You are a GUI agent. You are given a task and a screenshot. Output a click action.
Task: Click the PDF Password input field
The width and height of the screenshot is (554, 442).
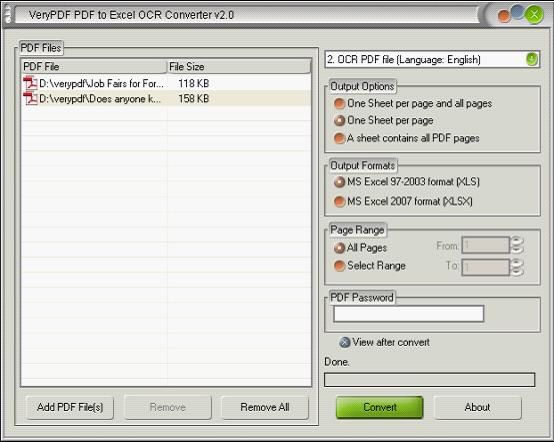point(408,314)
